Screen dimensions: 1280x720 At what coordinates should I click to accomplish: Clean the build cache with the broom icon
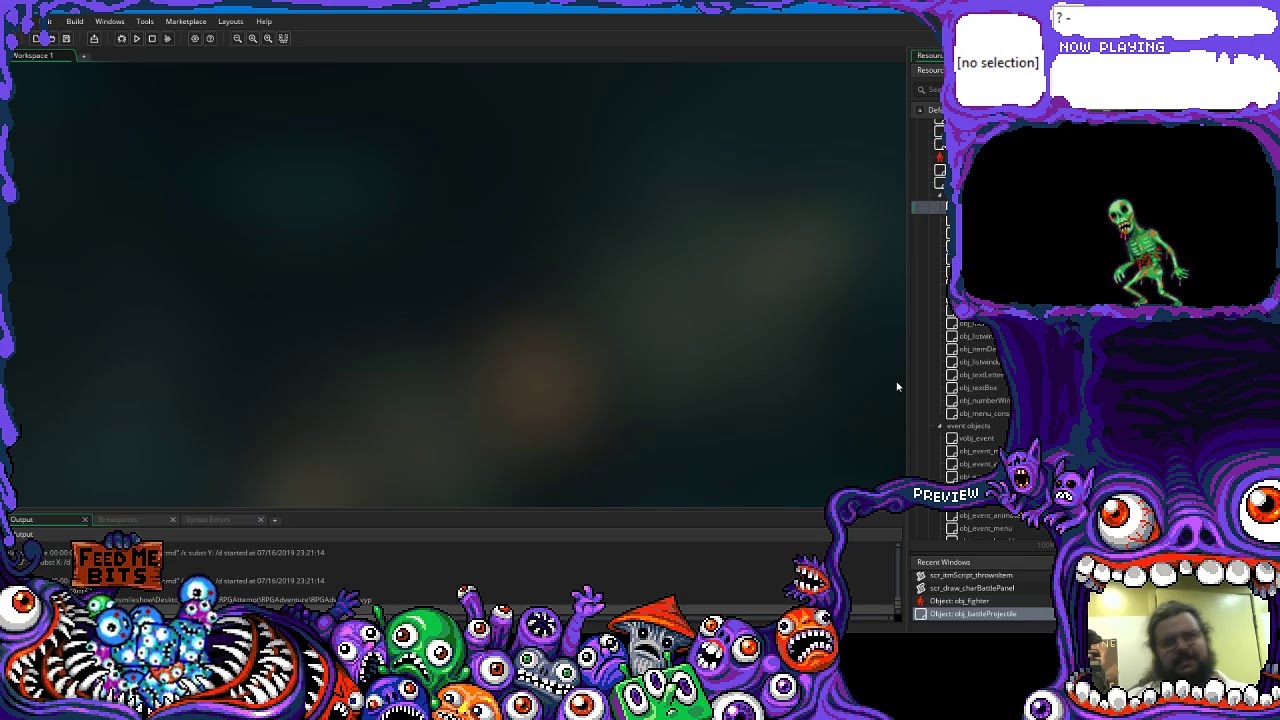[x=168, y=39]
